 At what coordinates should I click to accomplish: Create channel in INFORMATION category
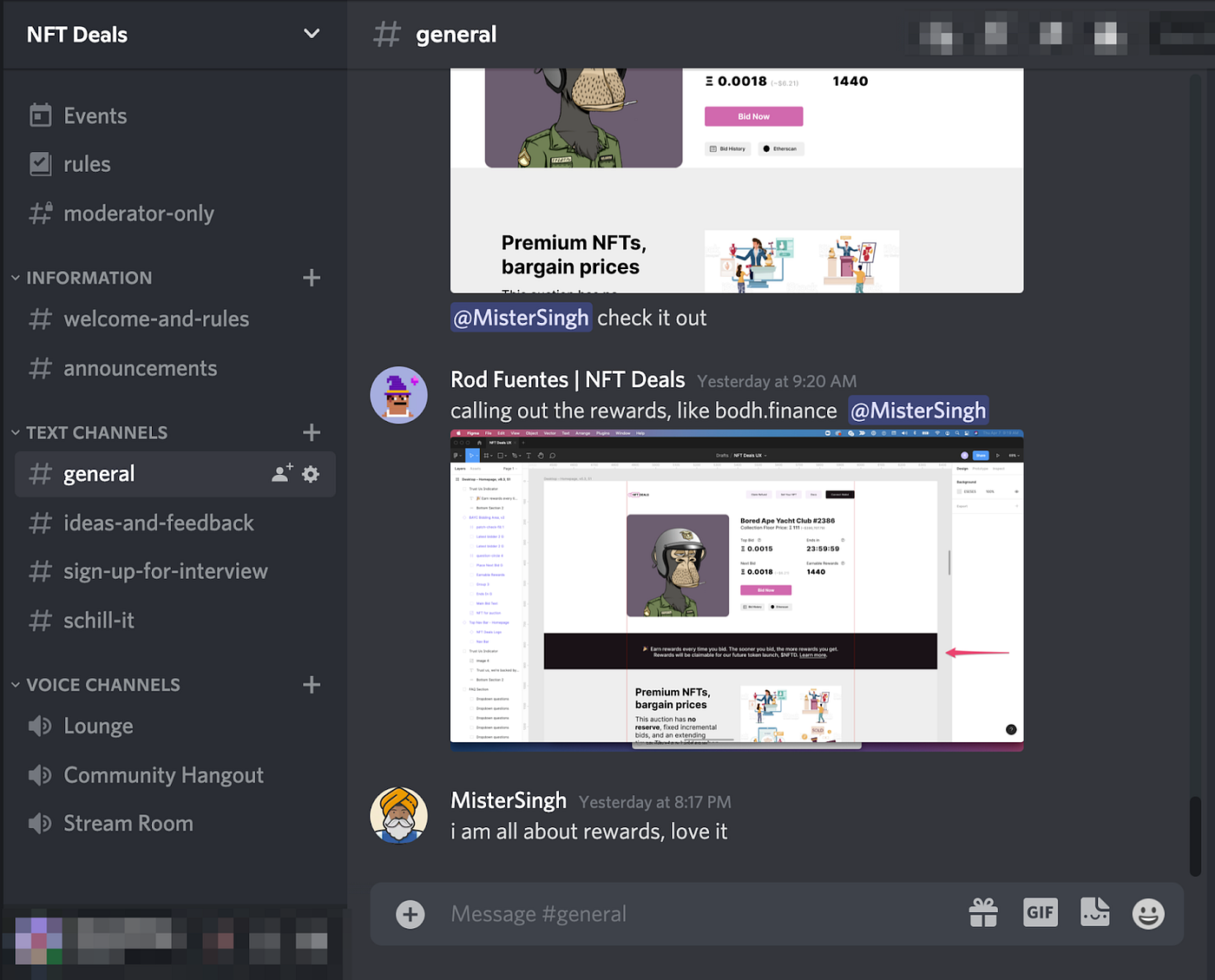(312, 278)
